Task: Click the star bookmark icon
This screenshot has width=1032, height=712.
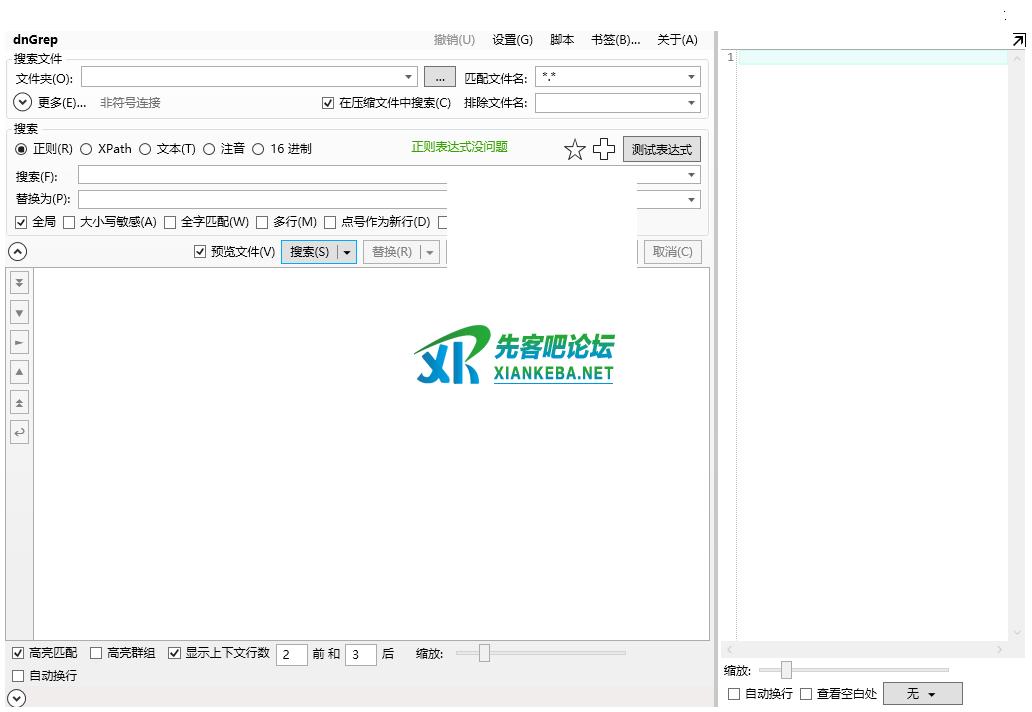Action: 574,150
